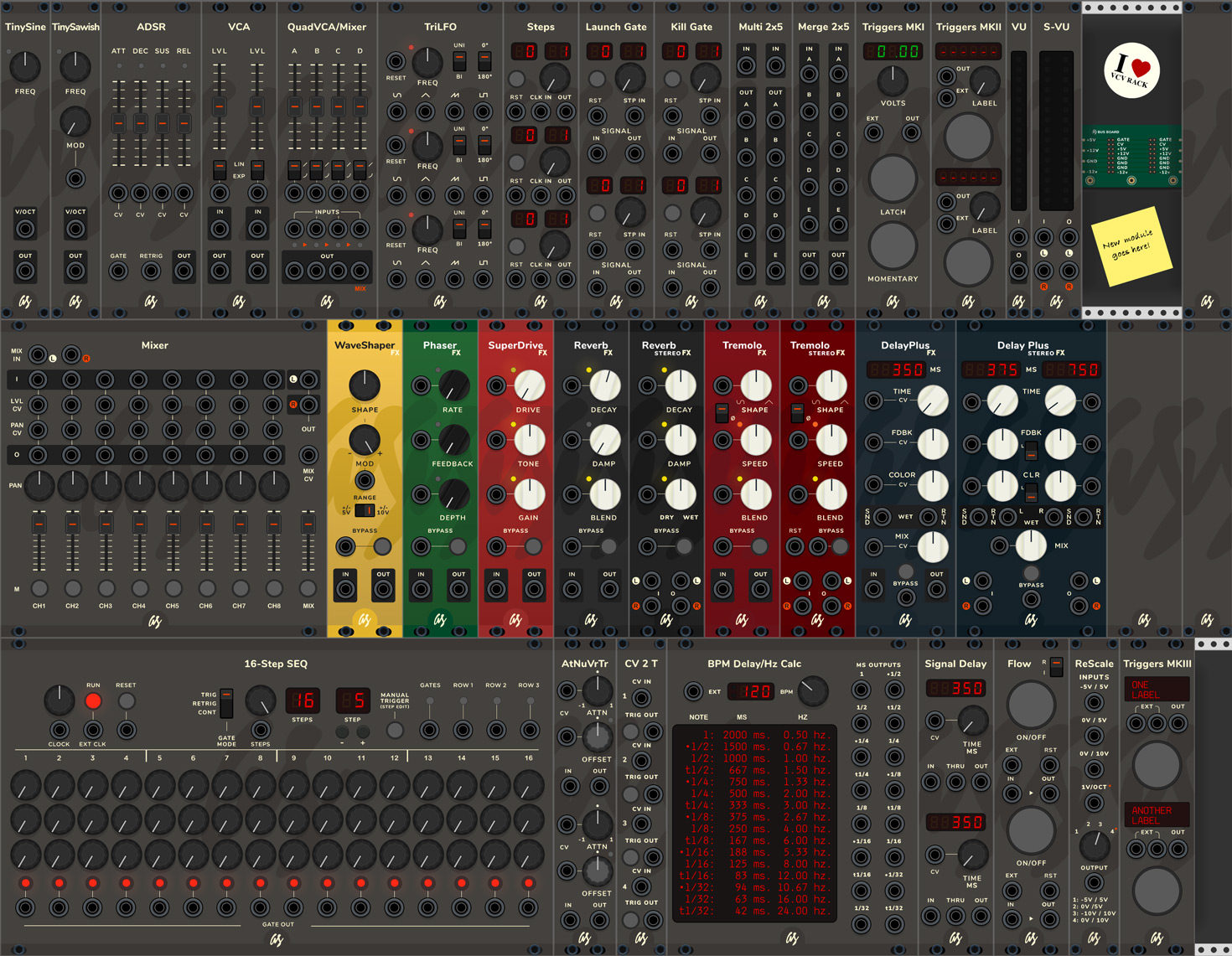Click the DelayPlus mono BYPASS button
The height and width of the screenshot is (956, 1232).
coord(906,571)
